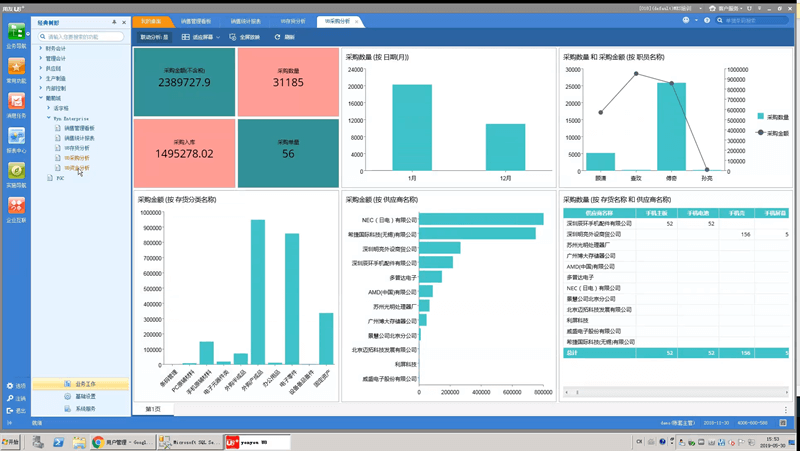Switch to yonyou U8 taskbar item
The height and width of the screenshot is (451, 800).
(x=258, y=442)
